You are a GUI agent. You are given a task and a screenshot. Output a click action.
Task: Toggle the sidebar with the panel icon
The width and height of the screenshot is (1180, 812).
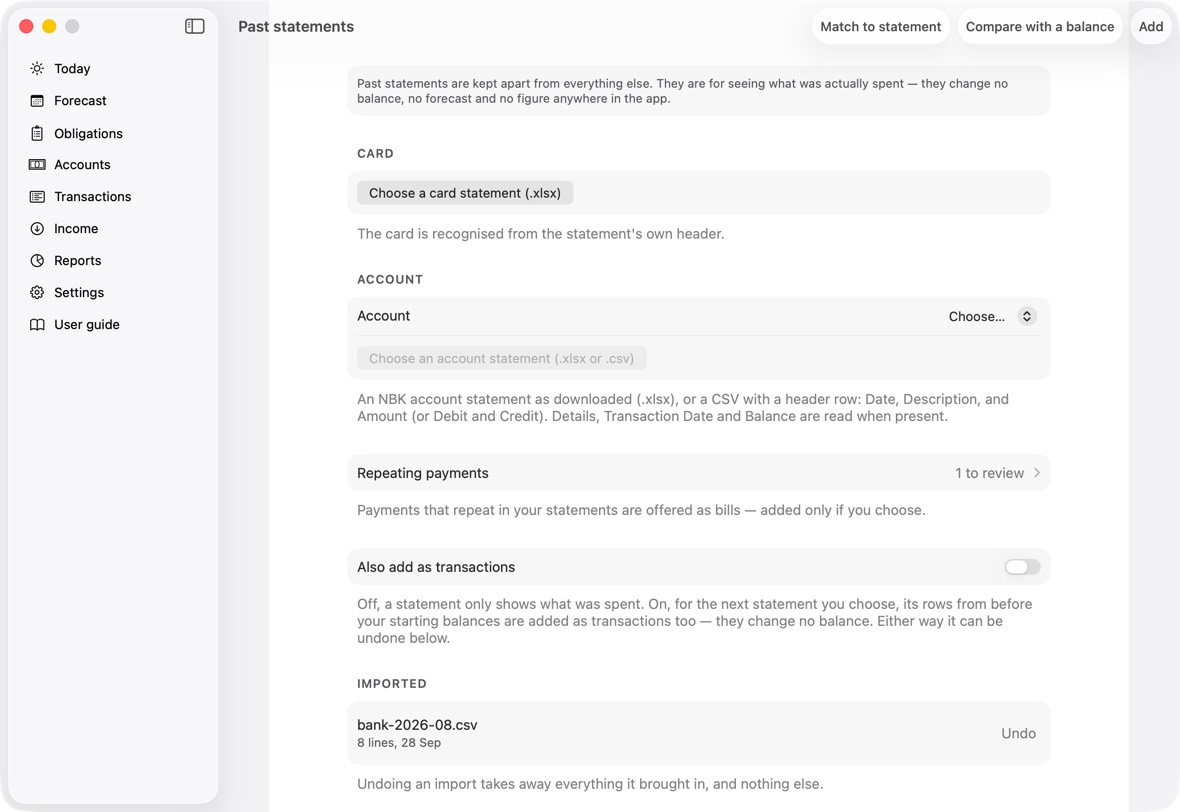tap(195, 26)
